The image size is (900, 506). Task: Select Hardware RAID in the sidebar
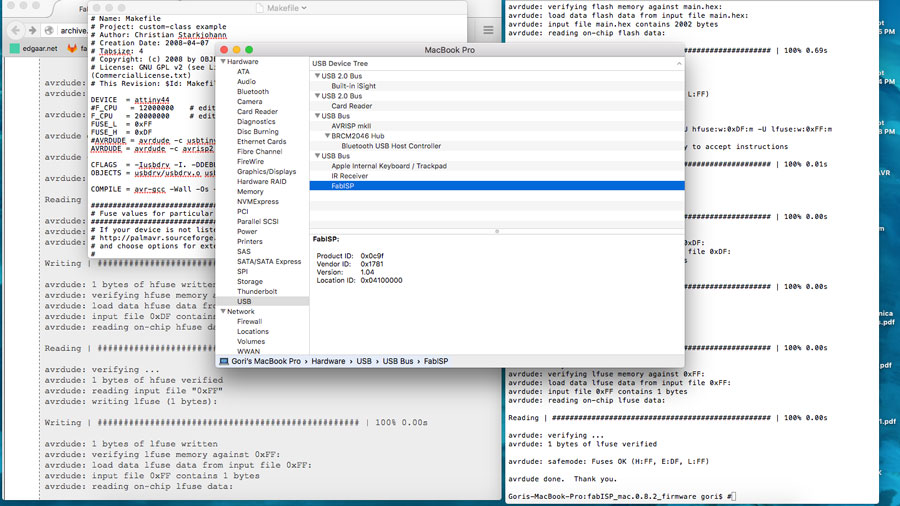click(x=261, y=181)
